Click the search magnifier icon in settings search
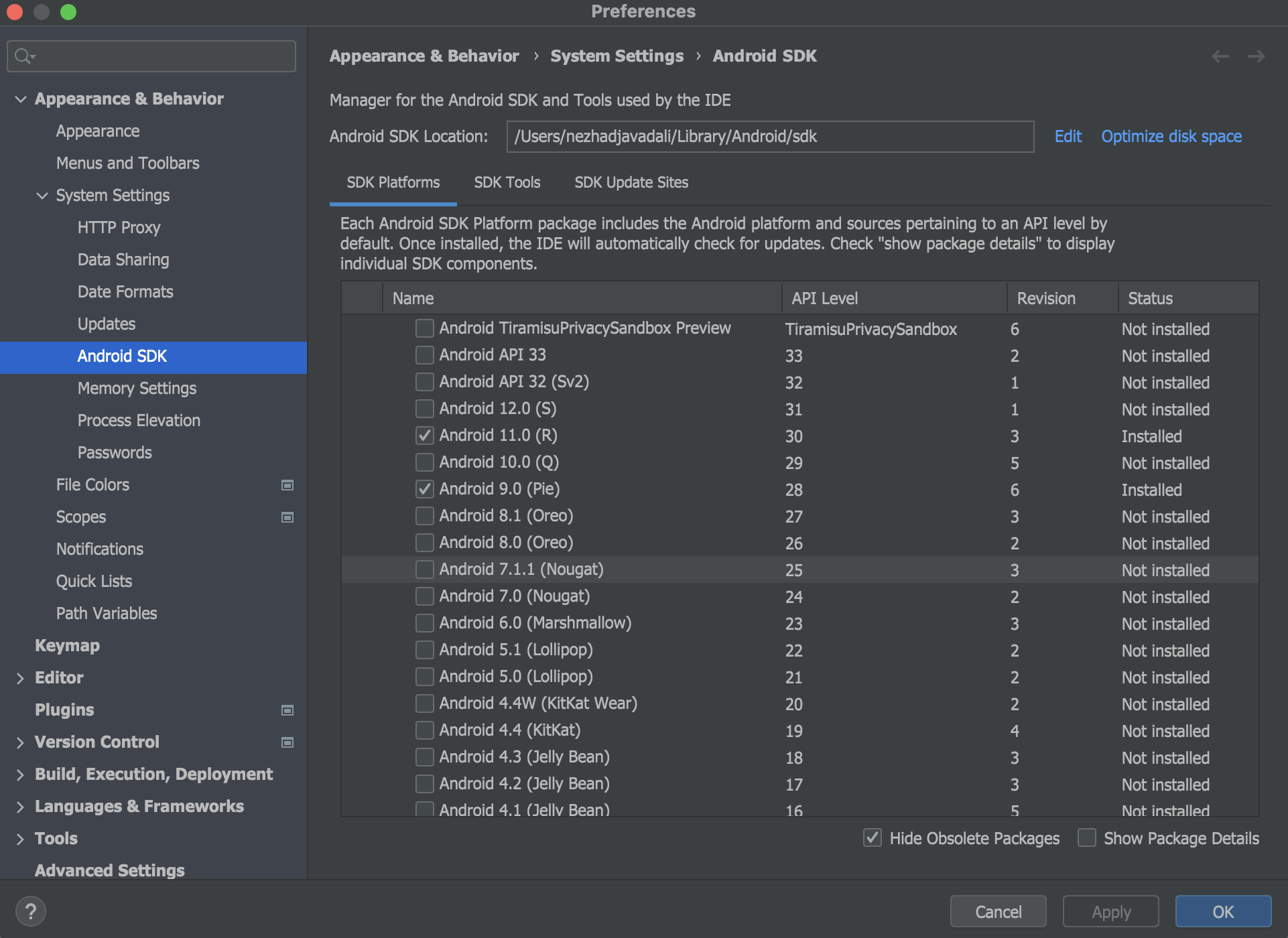Screen dimensions: 1288x938 click(x=24, y=56)
